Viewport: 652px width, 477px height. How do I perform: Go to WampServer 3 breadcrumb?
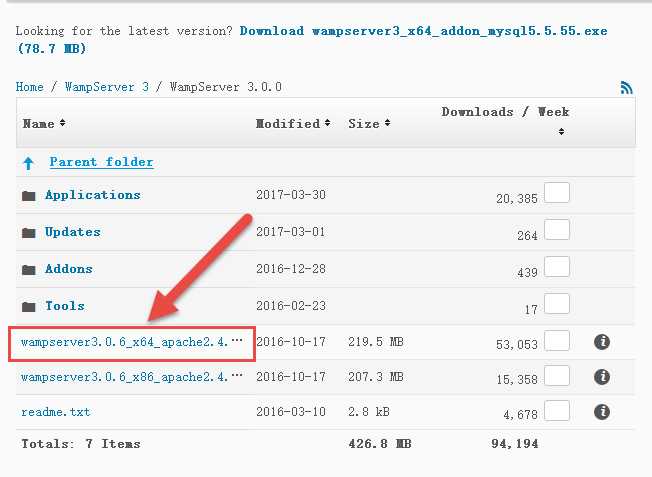pos(107,87)
